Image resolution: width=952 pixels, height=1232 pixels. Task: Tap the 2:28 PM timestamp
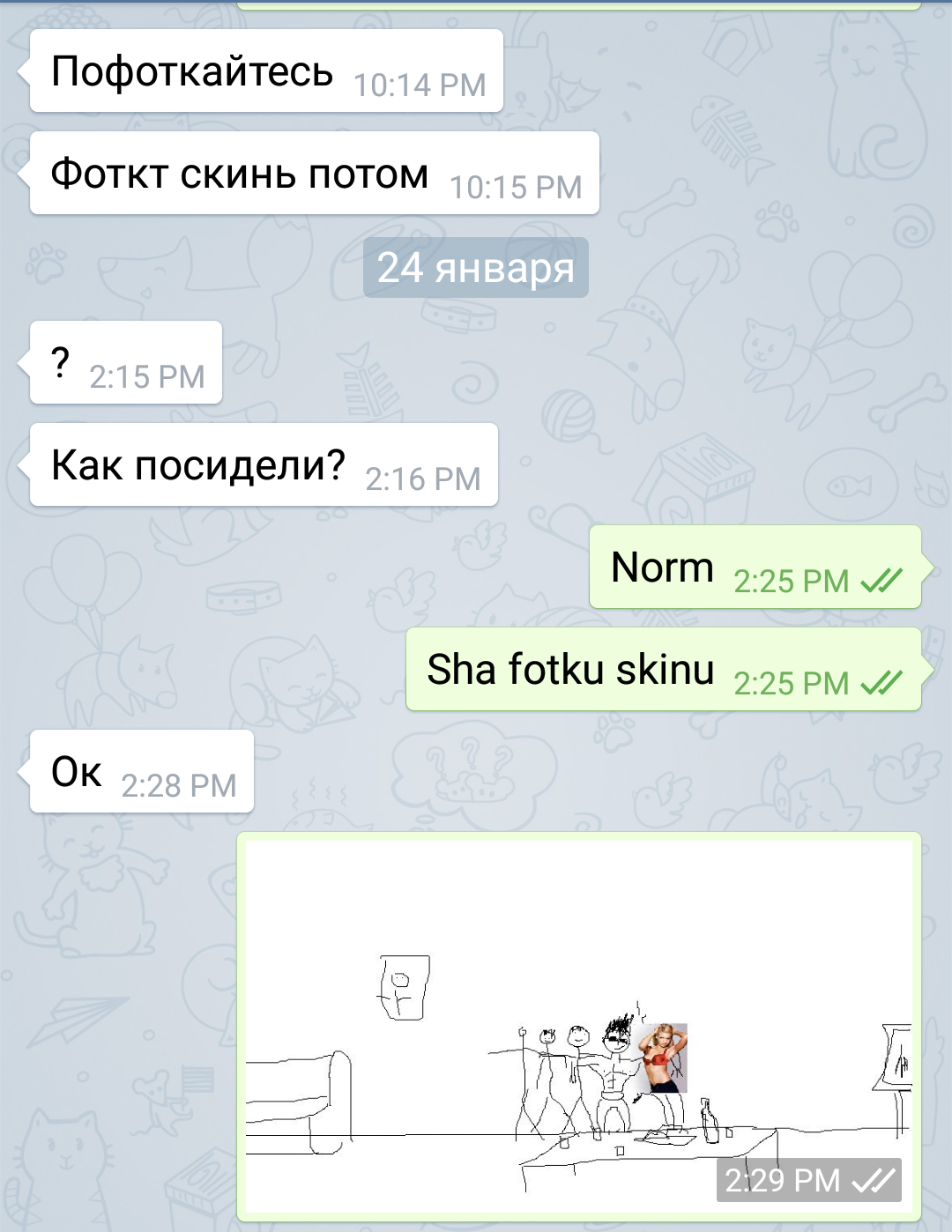pyautogui.click(x=179, y=786)
